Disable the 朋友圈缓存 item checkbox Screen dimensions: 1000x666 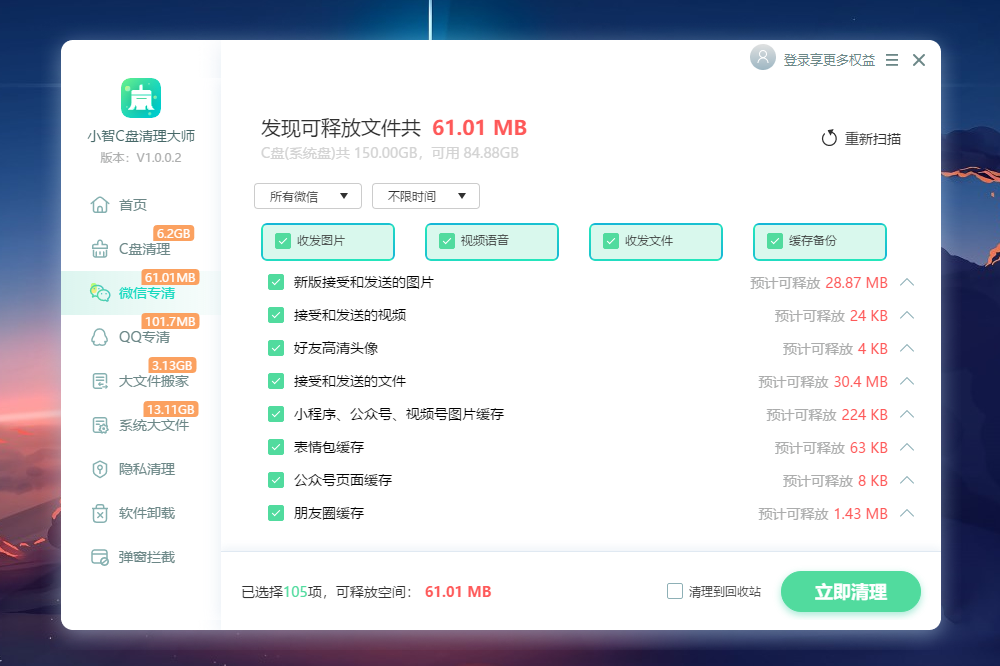pyautogui.click(x=275, y=513)
